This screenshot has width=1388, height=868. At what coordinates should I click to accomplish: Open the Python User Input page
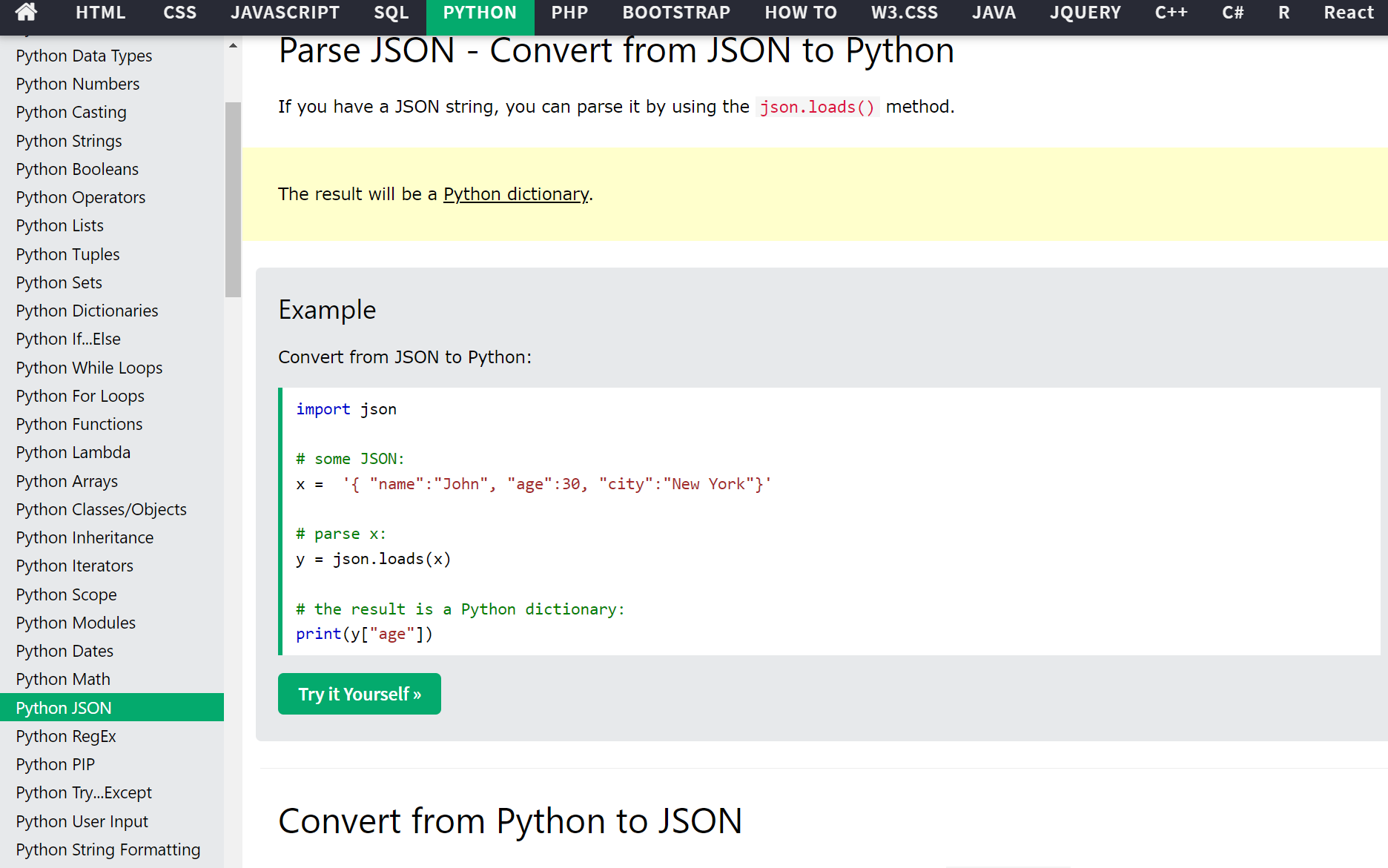point(82,821)
